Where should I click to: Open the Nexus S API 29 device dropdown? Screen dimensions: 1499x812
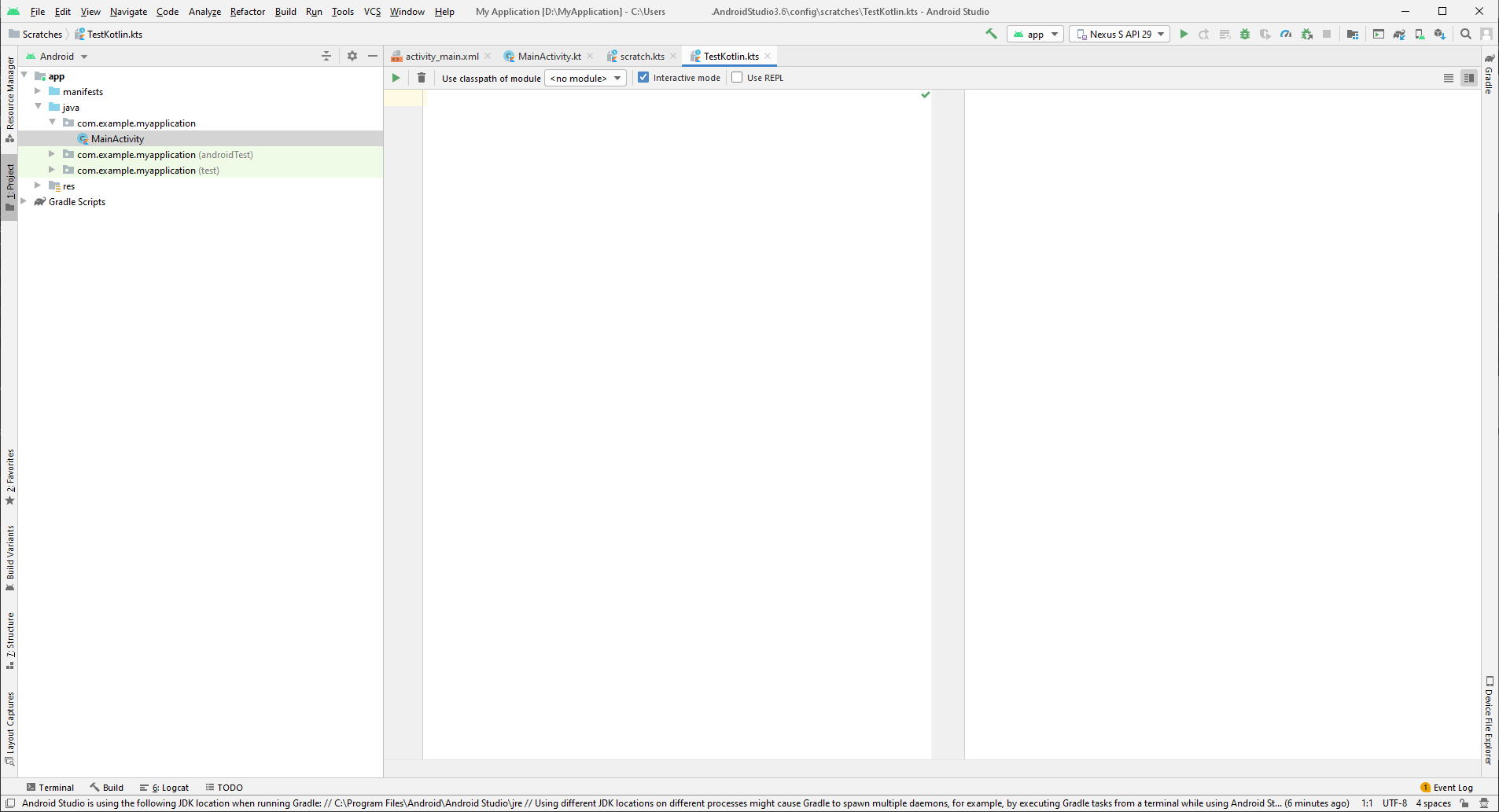click(1119, 34)
